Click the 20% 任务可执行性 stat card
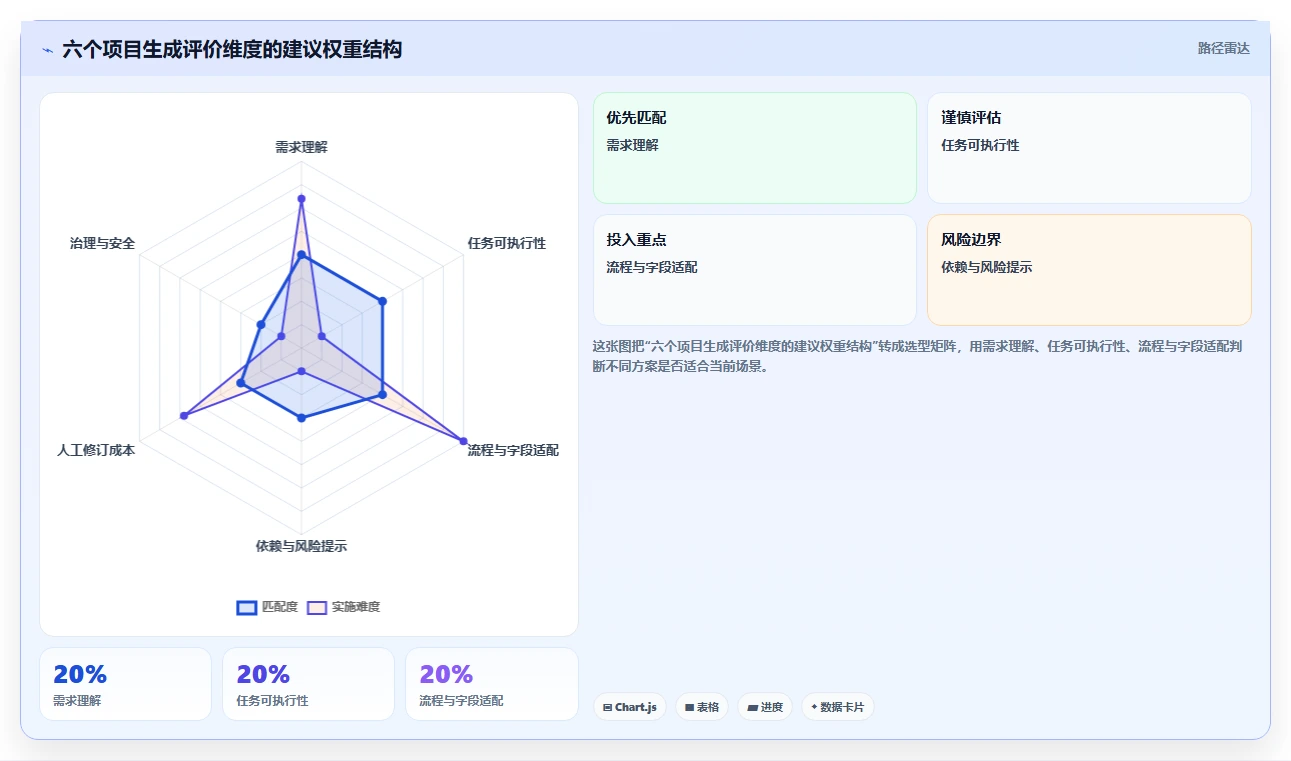The height and width of the screenshot is (761, 1291). click(308, 684)
